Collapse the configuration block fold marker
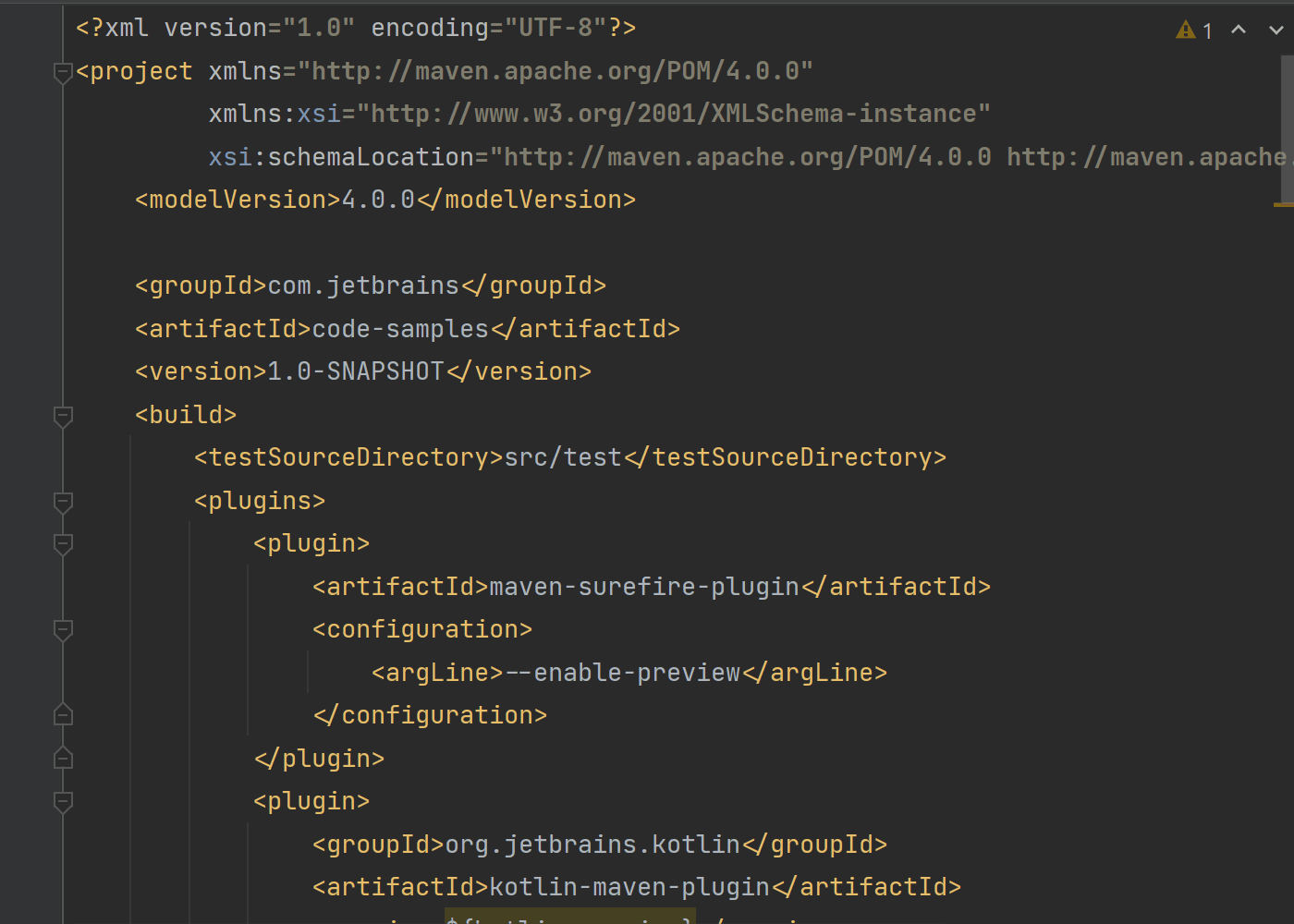This screenshot has width=1294, height=924. [x=63, y=630]
